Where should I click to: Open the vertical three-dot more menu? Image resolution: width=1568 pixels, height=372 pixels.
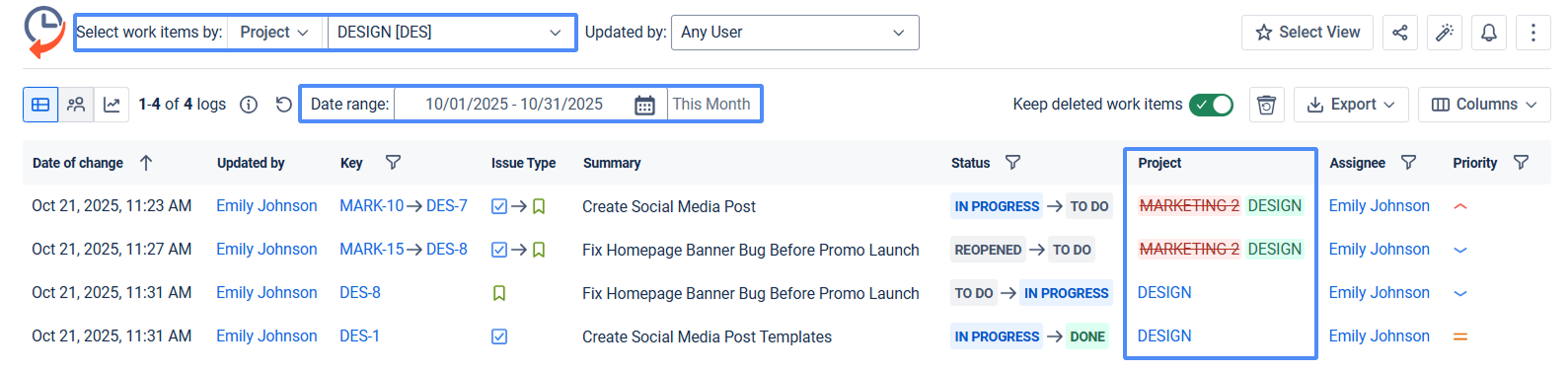coord(1533,33)
